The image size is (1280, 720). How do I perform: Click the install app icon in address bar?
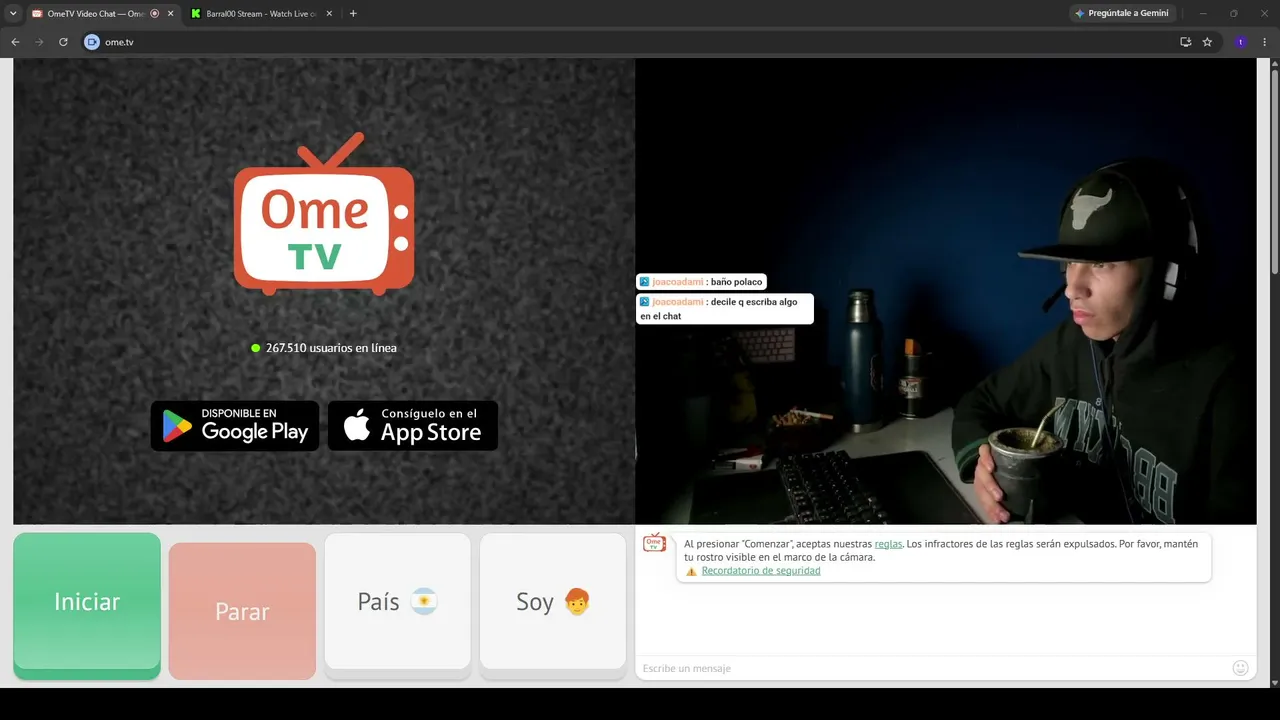[1185, 42]
